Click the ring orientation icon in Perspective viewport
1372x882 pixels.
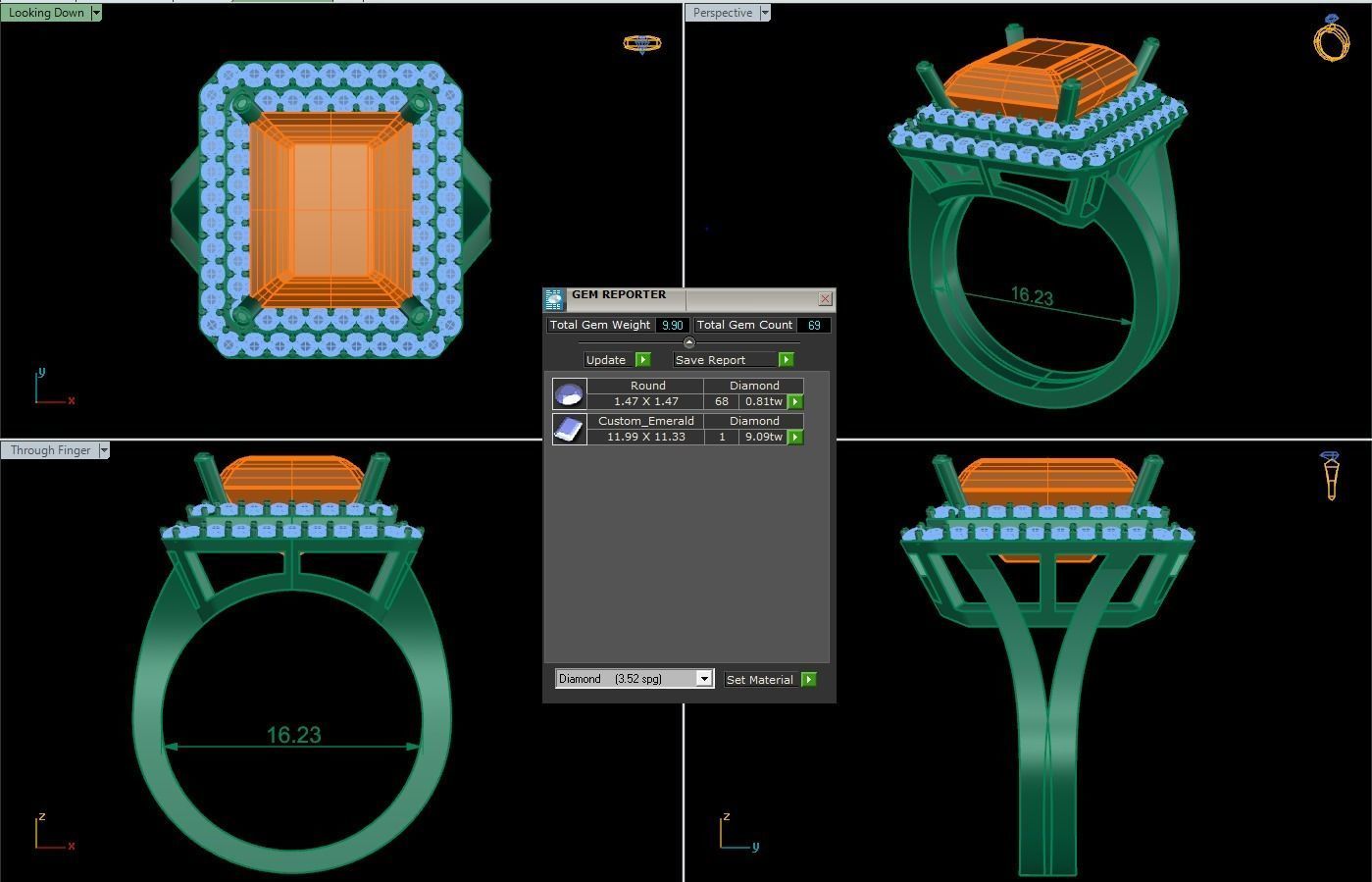[x=1331, y=38]
